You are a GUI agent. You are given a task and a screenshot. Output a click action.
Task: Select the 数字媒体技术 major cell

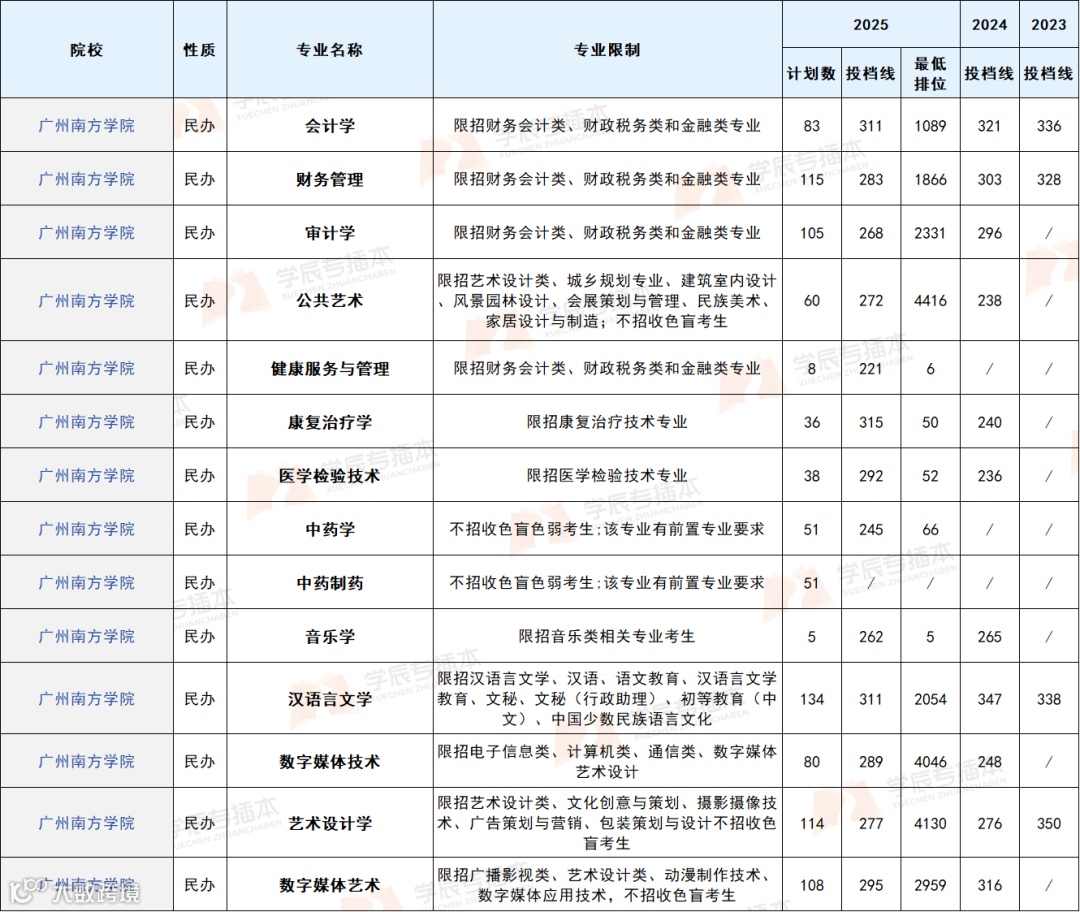[x=330, y=761]
